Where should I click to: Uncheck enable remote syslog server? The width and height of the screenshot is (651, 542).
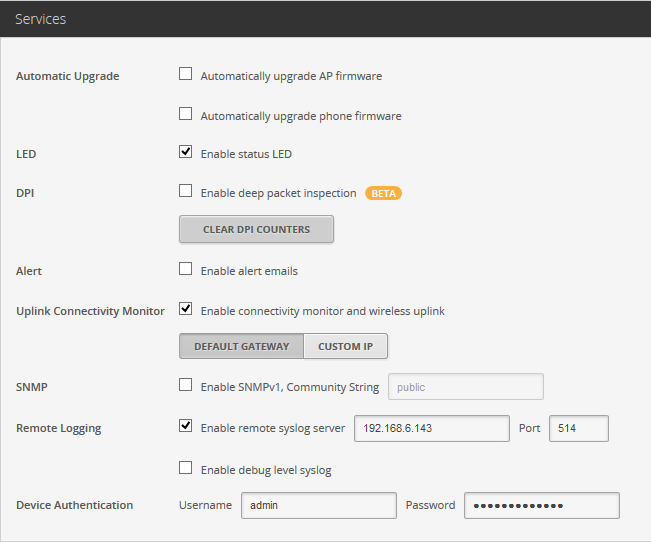click(185, 426)
